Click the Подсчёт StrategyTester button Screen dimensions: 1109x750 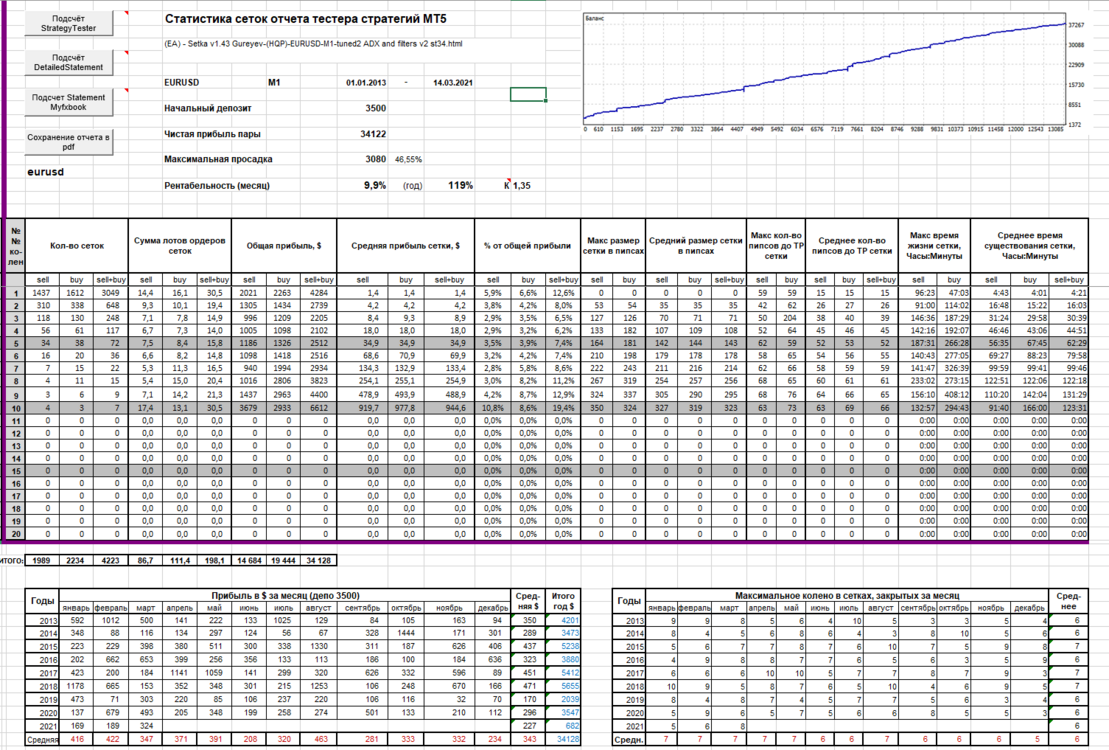coord(69,23)
